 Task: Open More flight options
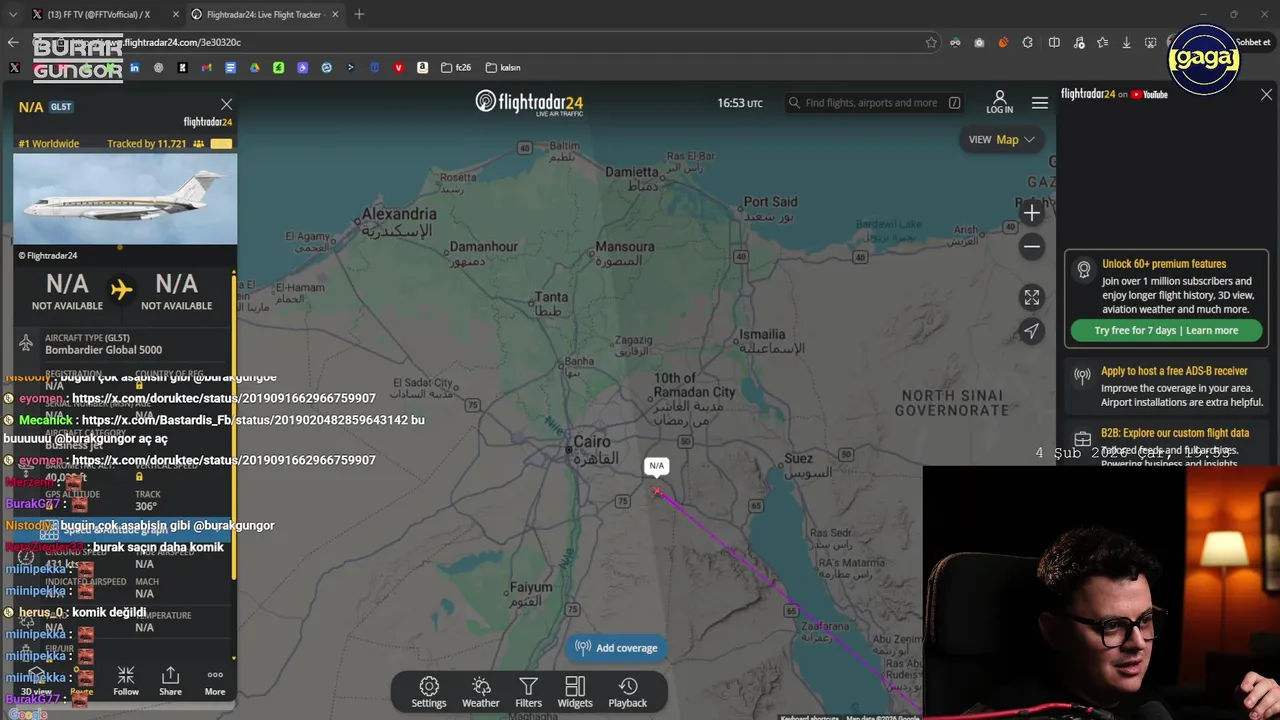tap(215, 682)
